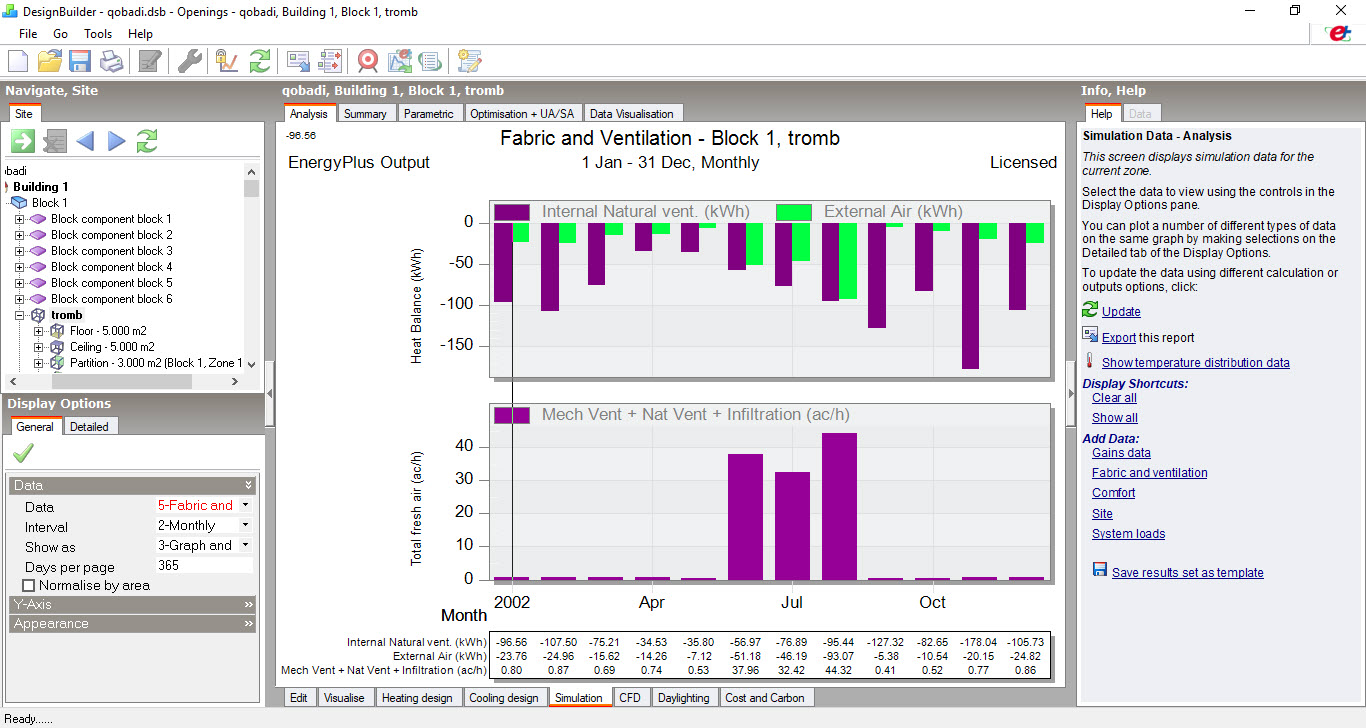The height and width of the screenshot is (728, 1366).
Task: Click the Clear all shortcut link
Action: [1114, 398]
